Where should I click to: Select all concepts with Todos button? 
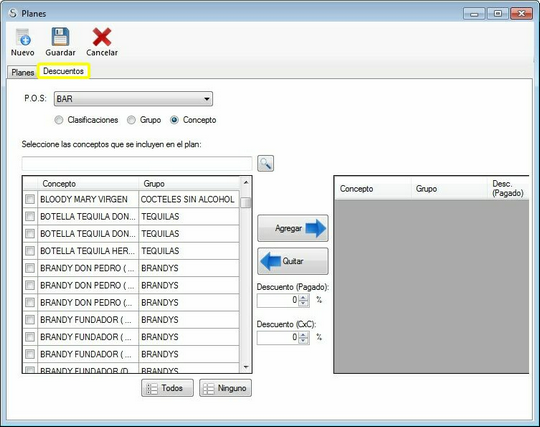(167, 388)
